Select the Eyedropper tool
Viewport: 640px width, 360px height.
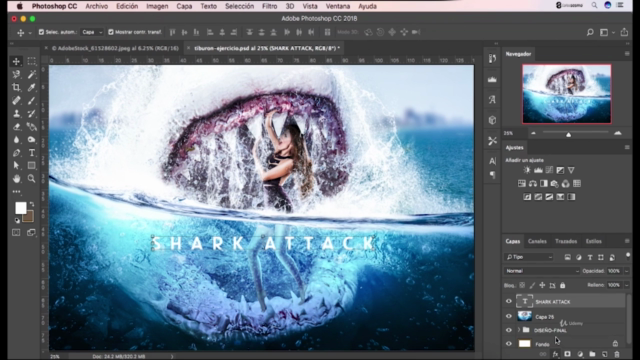tap(31, 87)
